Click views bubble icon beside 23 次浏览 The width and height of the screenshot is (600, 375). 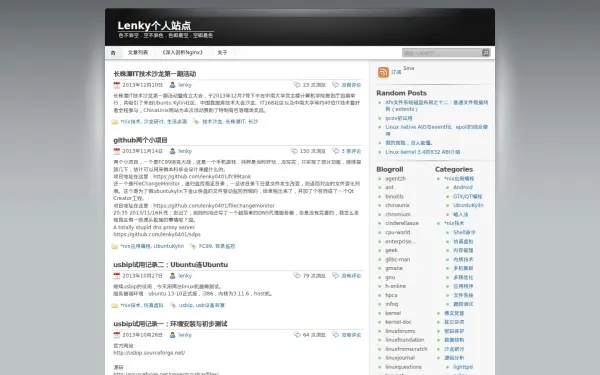point(297,85)
